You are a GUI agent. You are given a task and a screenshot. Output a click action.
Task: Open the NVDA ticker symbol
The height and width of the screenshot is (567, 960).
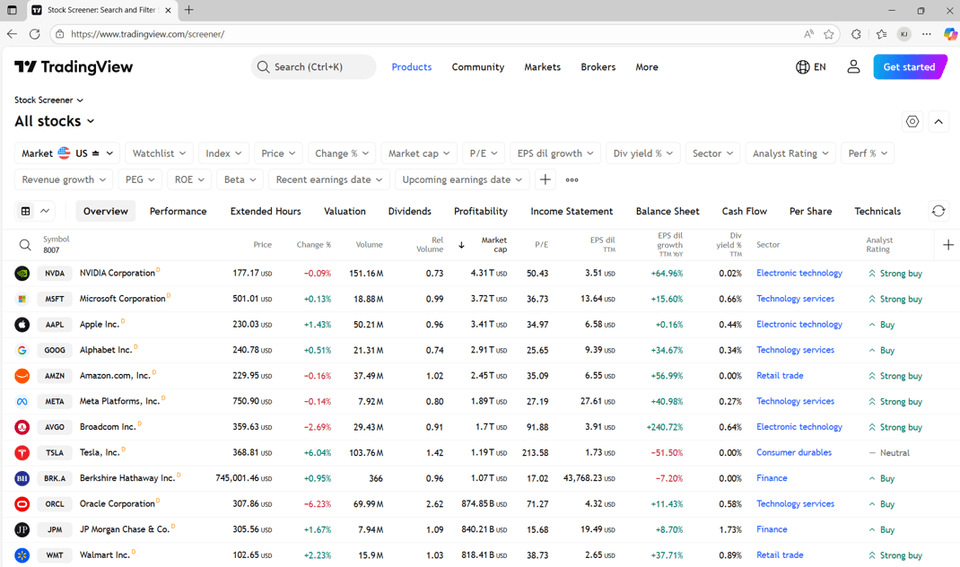54,273
